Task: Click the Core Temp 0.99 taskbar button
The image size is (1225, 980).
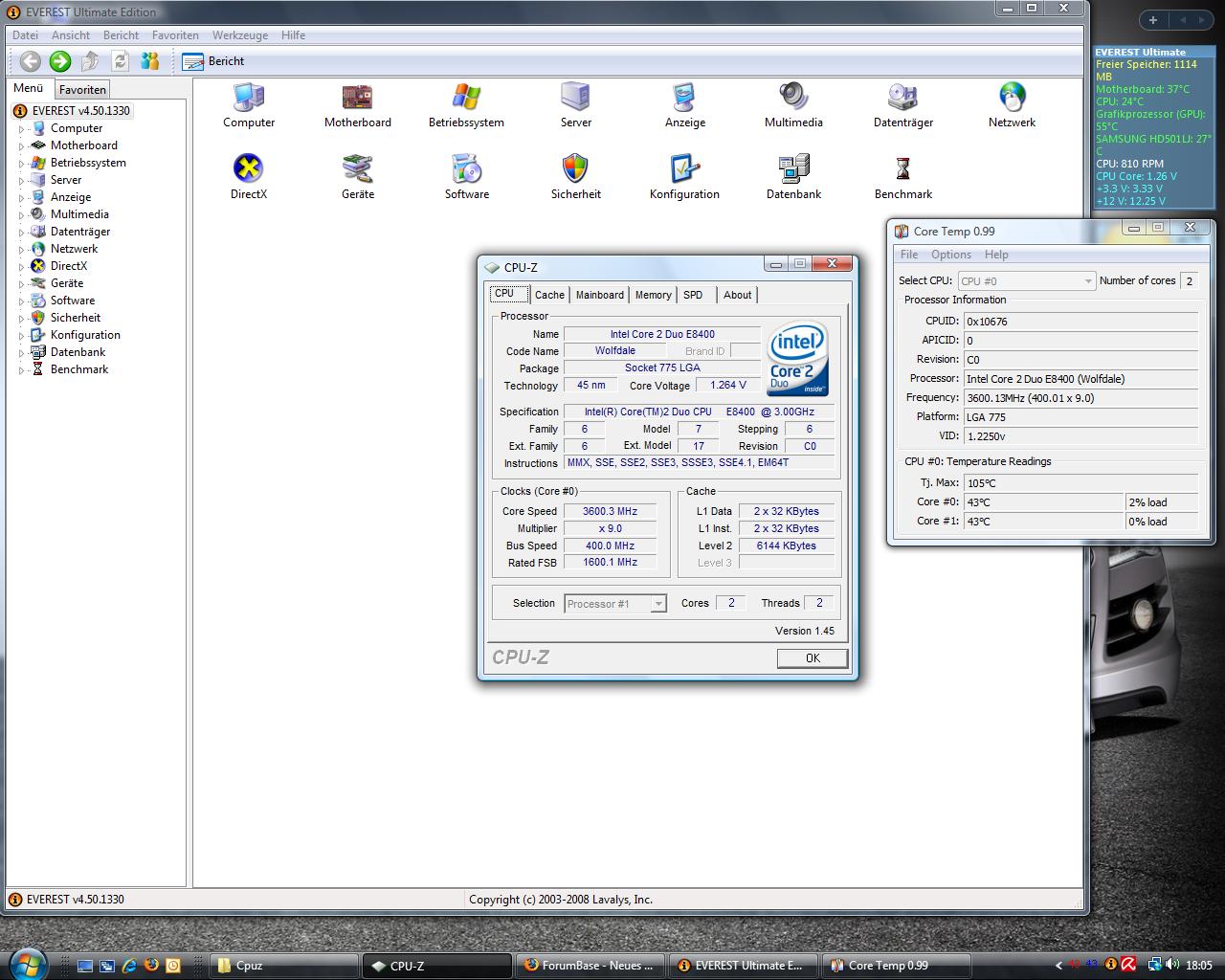Action: 897,966
